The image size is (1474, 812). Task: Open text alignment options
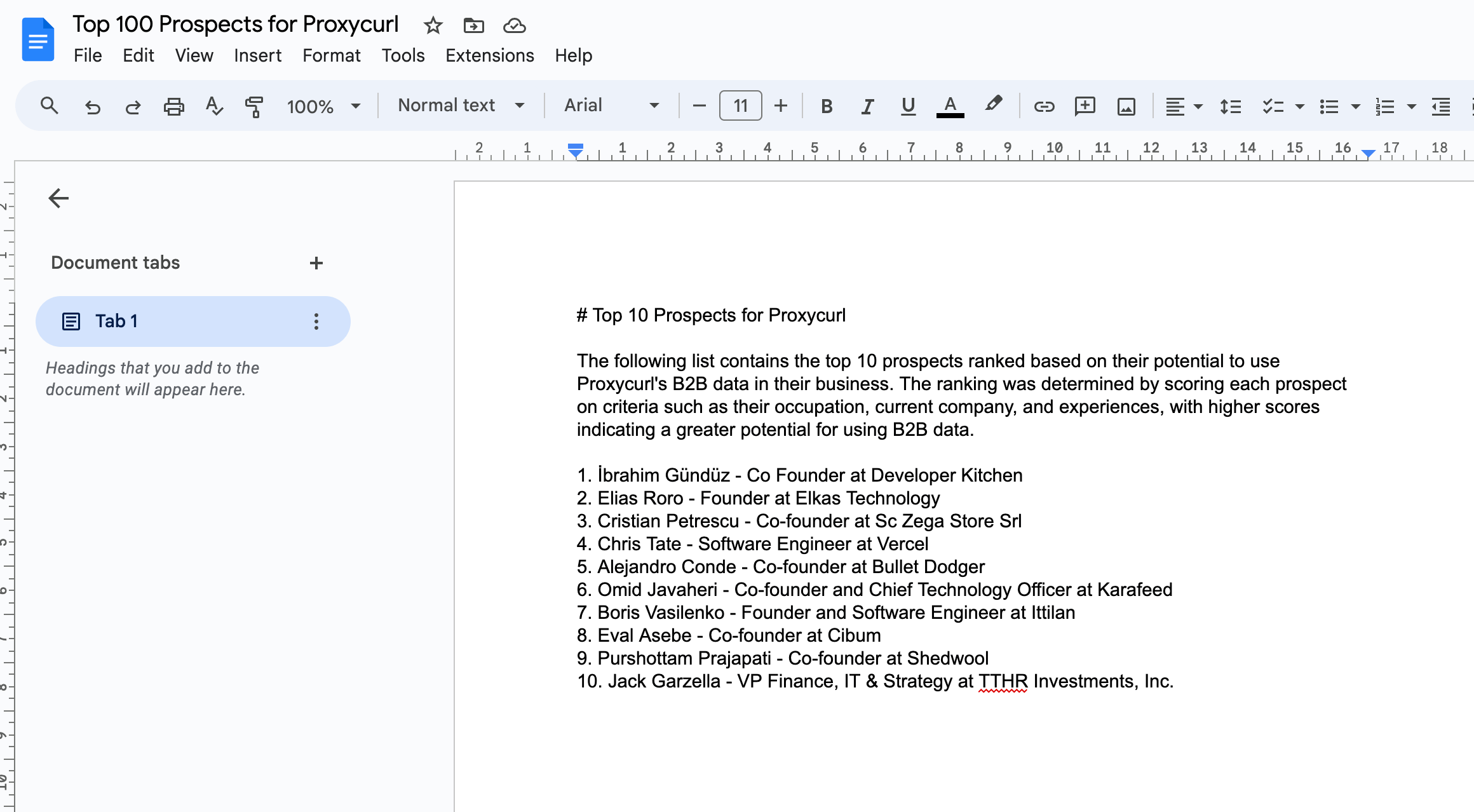(x=1184, y=106)
